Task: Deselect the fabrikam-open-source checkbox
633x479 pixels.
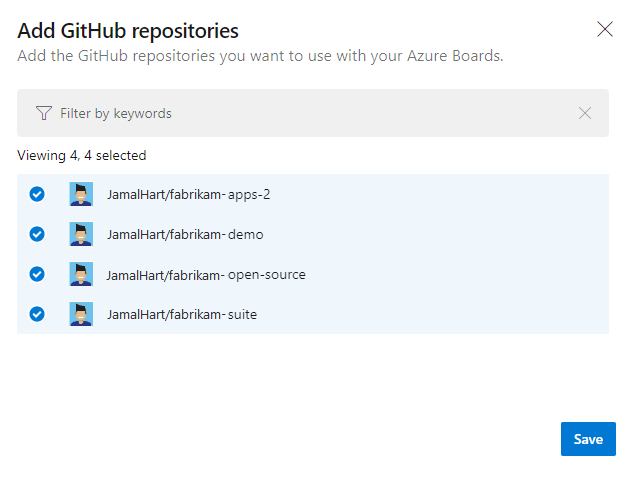Action: 37,274
